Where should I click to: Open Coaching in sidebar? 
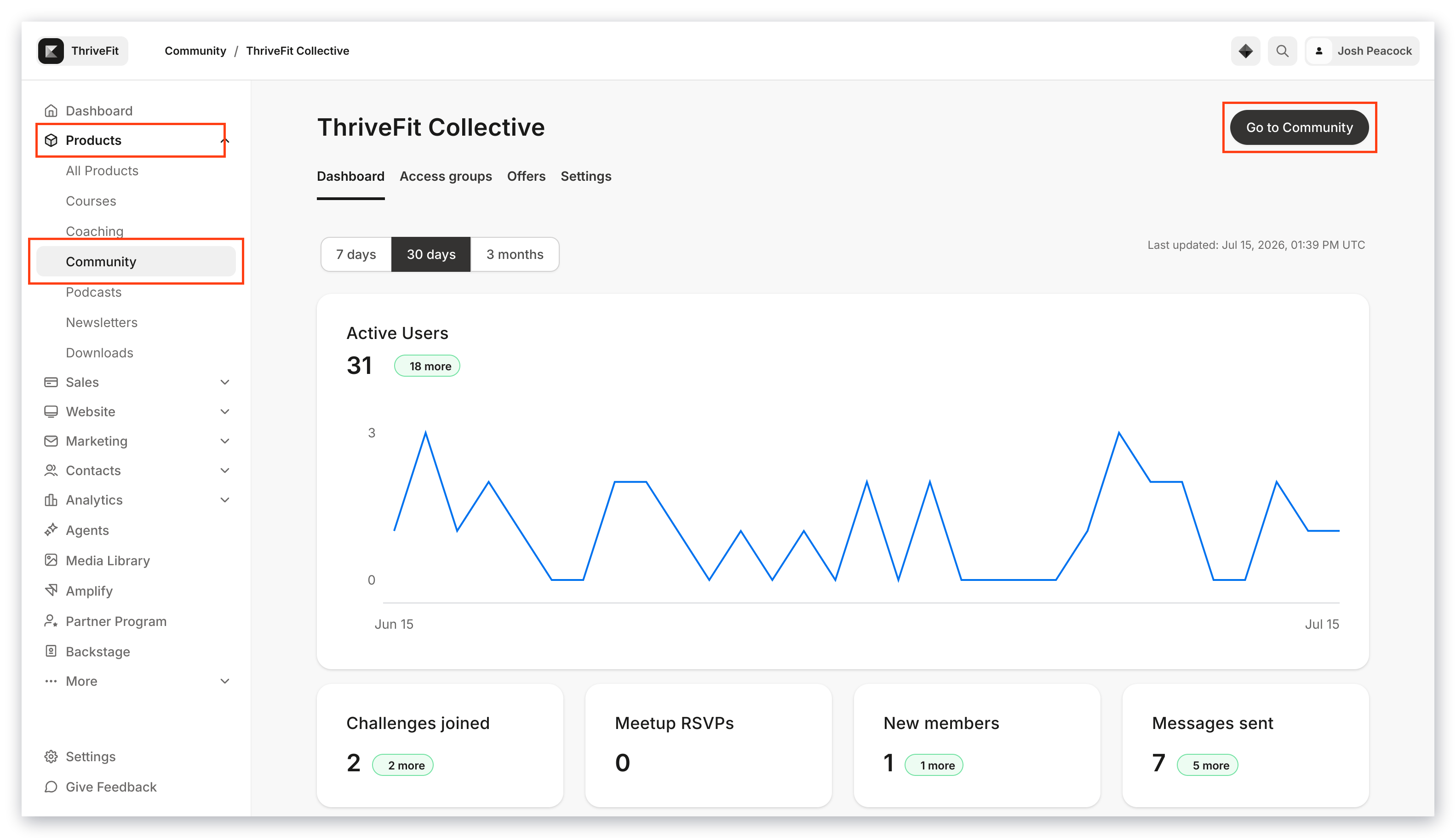point(94,231)
